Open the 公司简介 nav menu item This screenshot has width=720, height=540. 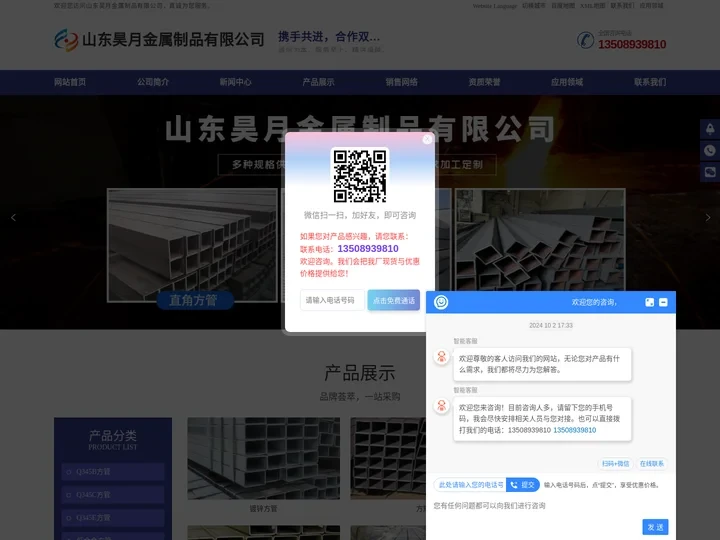(x=153, y=82)
